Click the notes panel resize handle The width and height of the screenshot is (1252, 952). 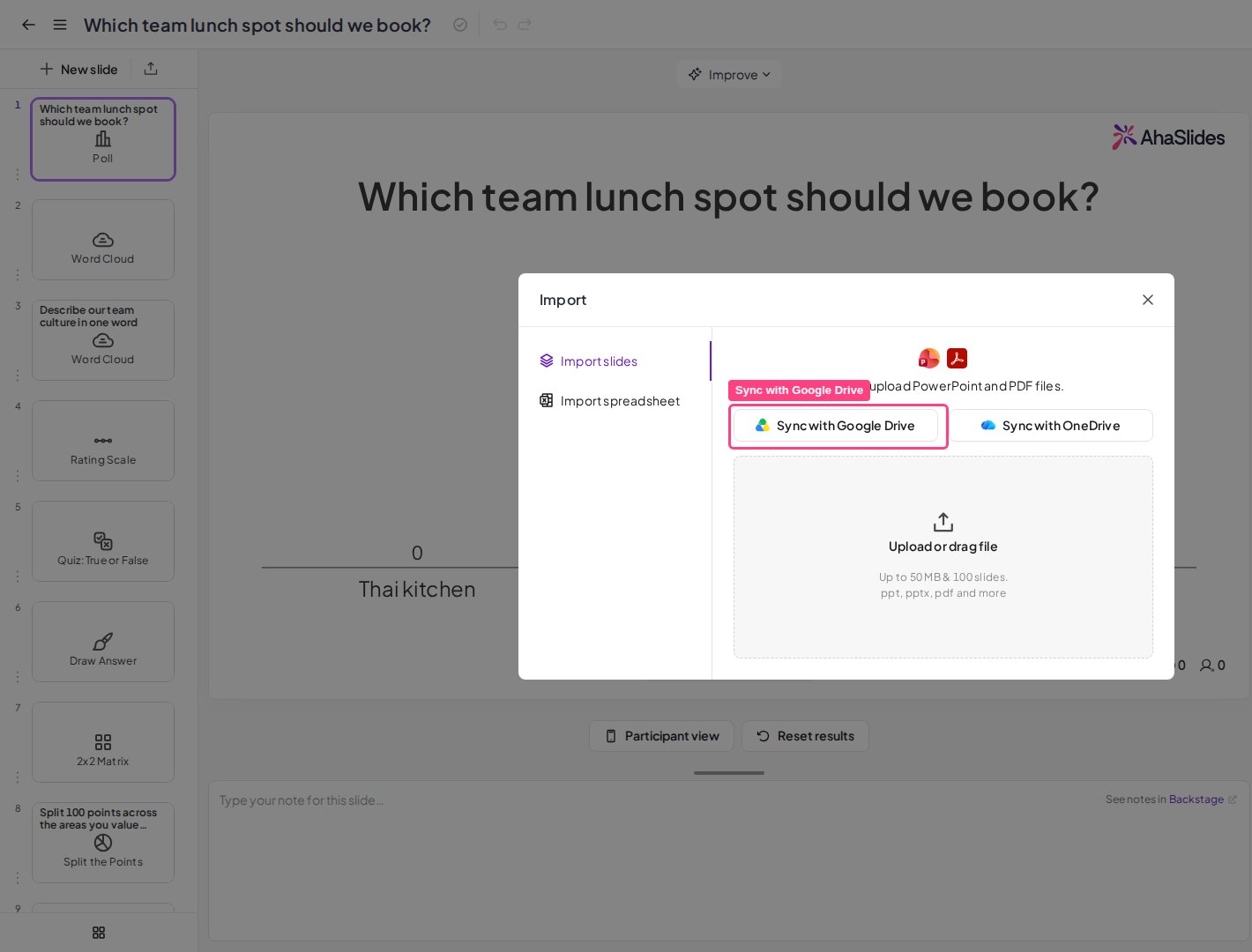(x=729, y=773)
